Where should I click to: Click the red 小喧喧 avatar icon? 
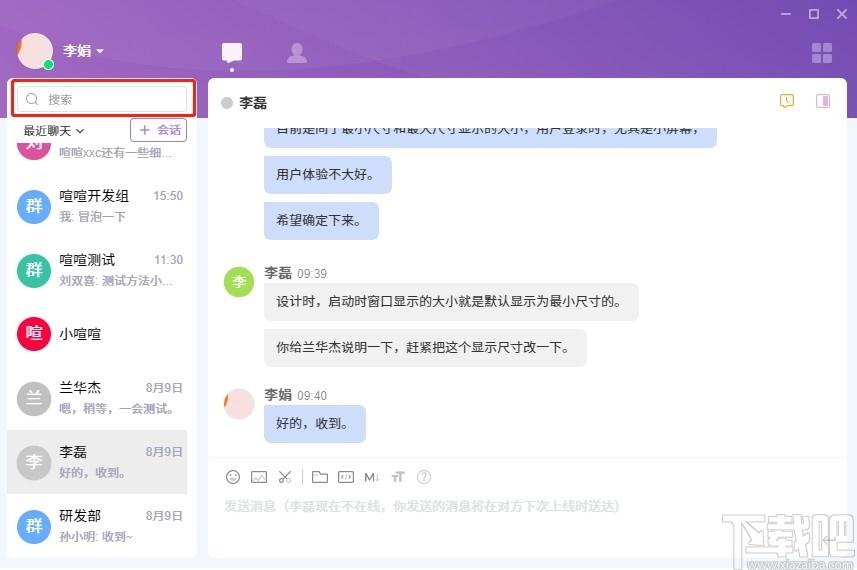(34, 334)
